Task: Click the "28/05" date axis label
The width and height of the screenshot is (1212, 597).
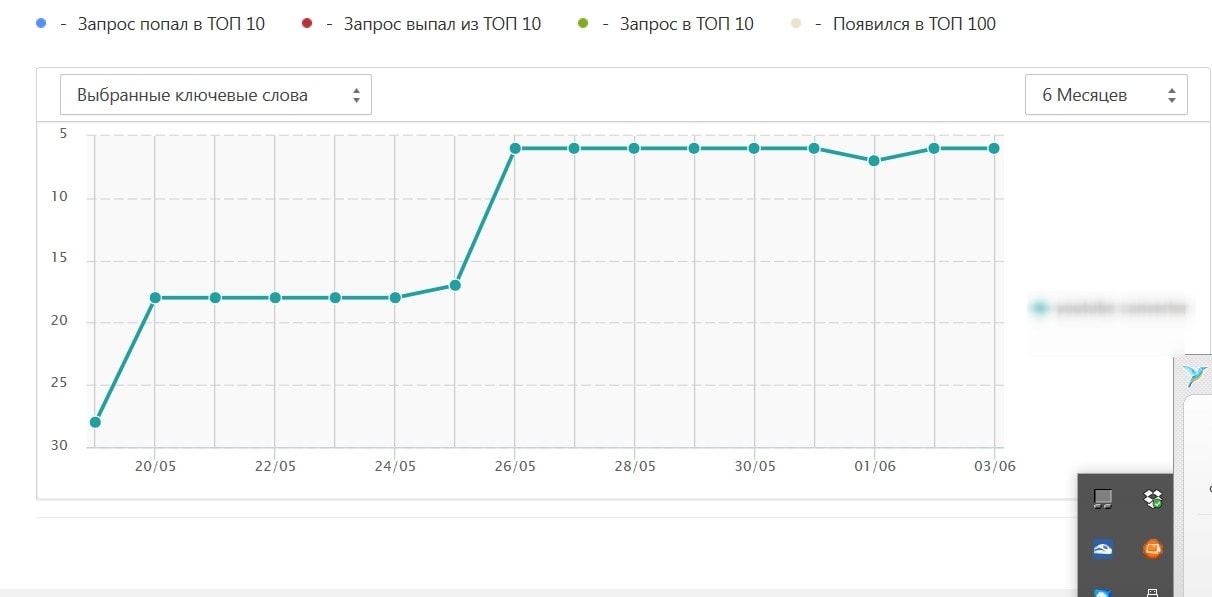Action: click(x=635, y=466)
